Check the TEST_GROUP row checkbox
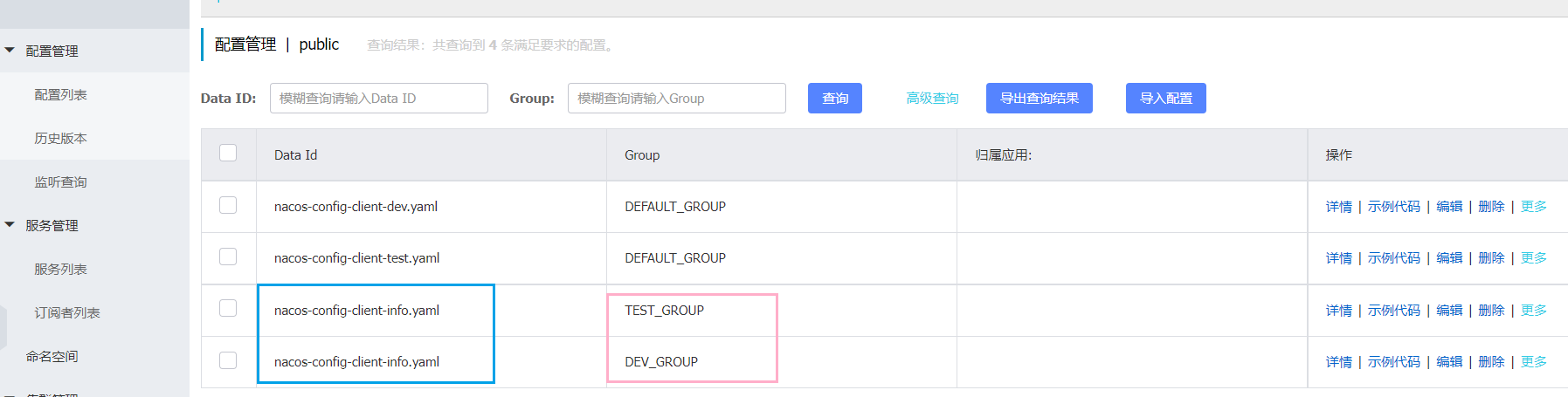This screenshot has height=397, width=1568. pos(228,308)
